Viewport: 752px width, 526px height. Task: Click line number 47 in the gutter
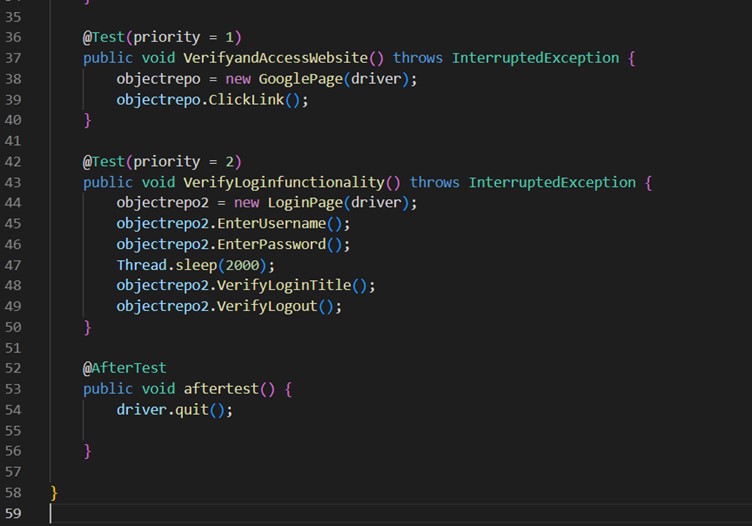point(13,265)
